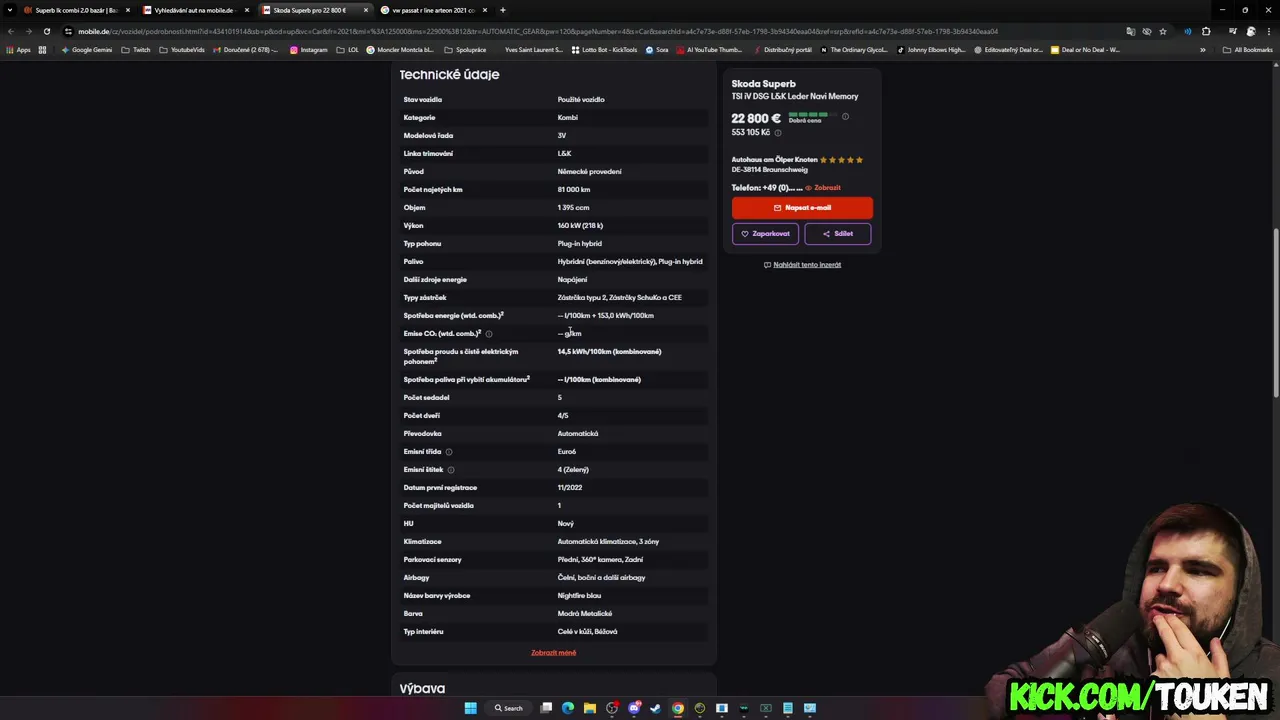1280x720 pixels.
Task: Open the Spolupráce bookmark folder
Action: 465,49
